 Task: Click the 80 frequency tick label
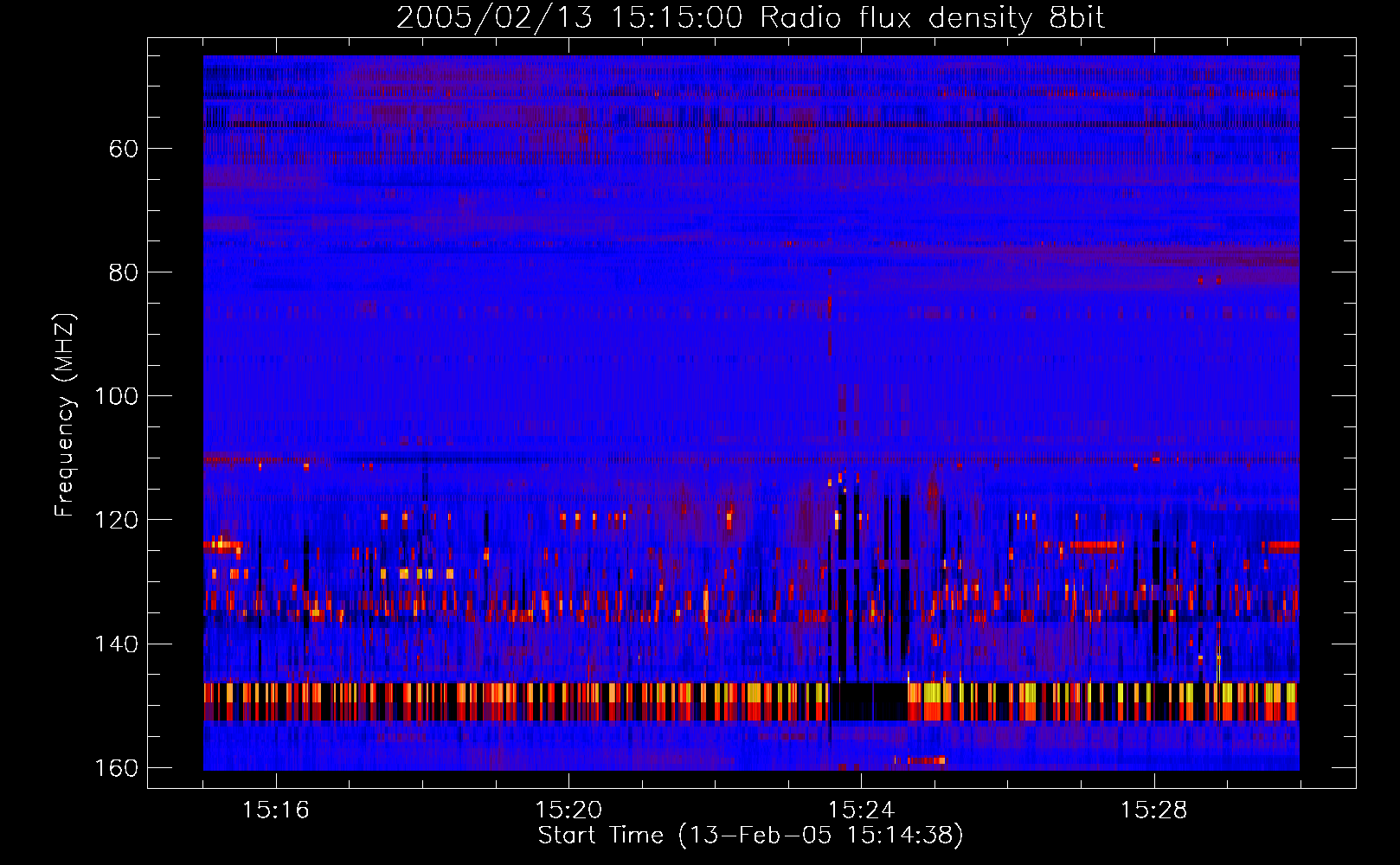(124, 272)
